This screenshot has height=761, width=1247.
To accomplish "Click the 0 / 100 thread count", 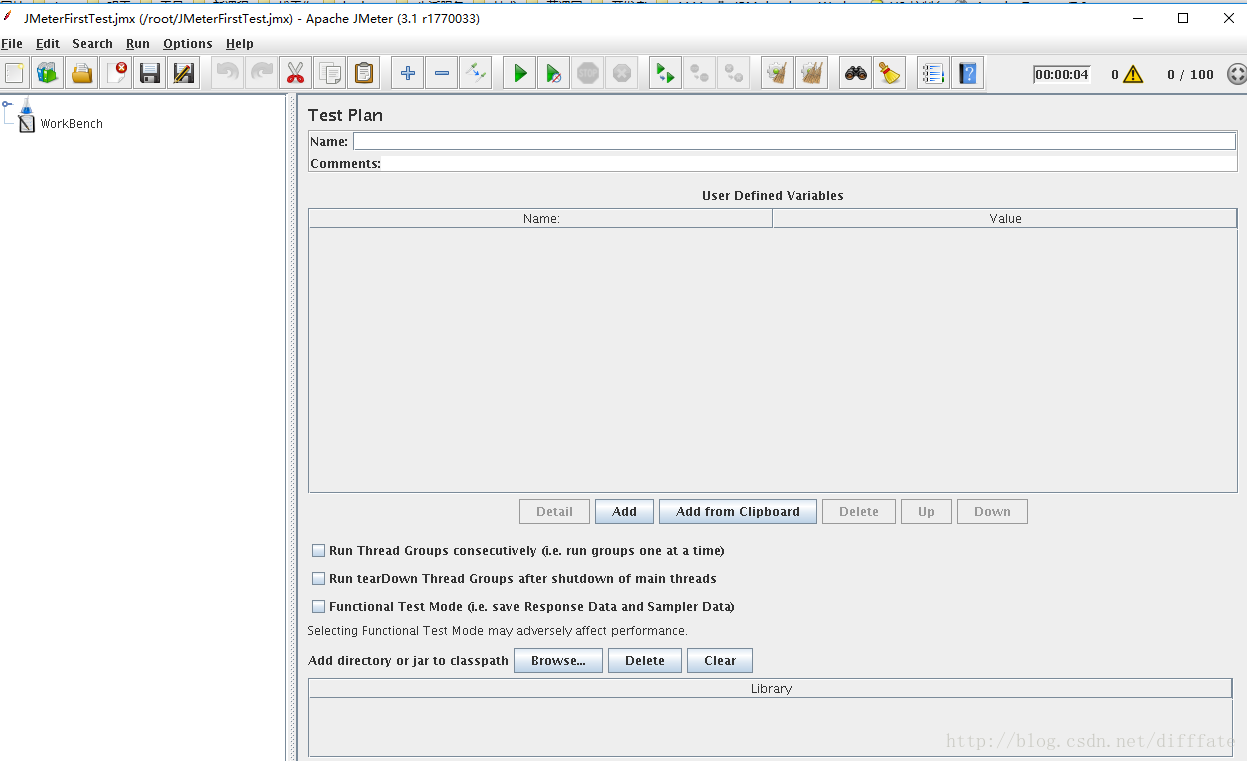I will (x=1190, y=74).
